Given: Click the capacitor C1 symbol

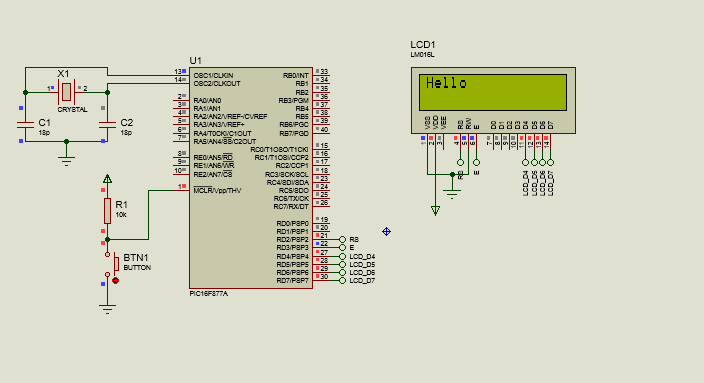Looking at the screenshot, I should coord(26,125).
